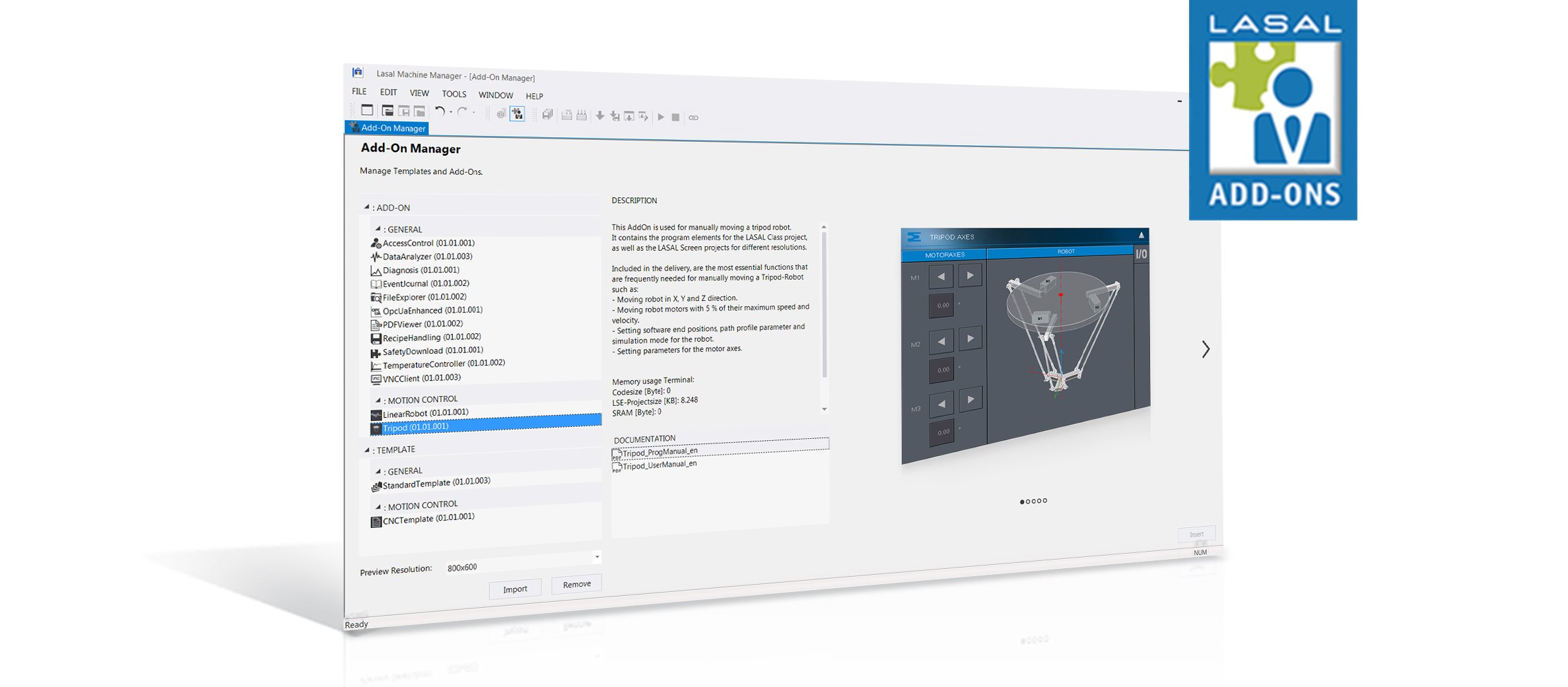Click the new window toolbar icon

coord(367,110)
